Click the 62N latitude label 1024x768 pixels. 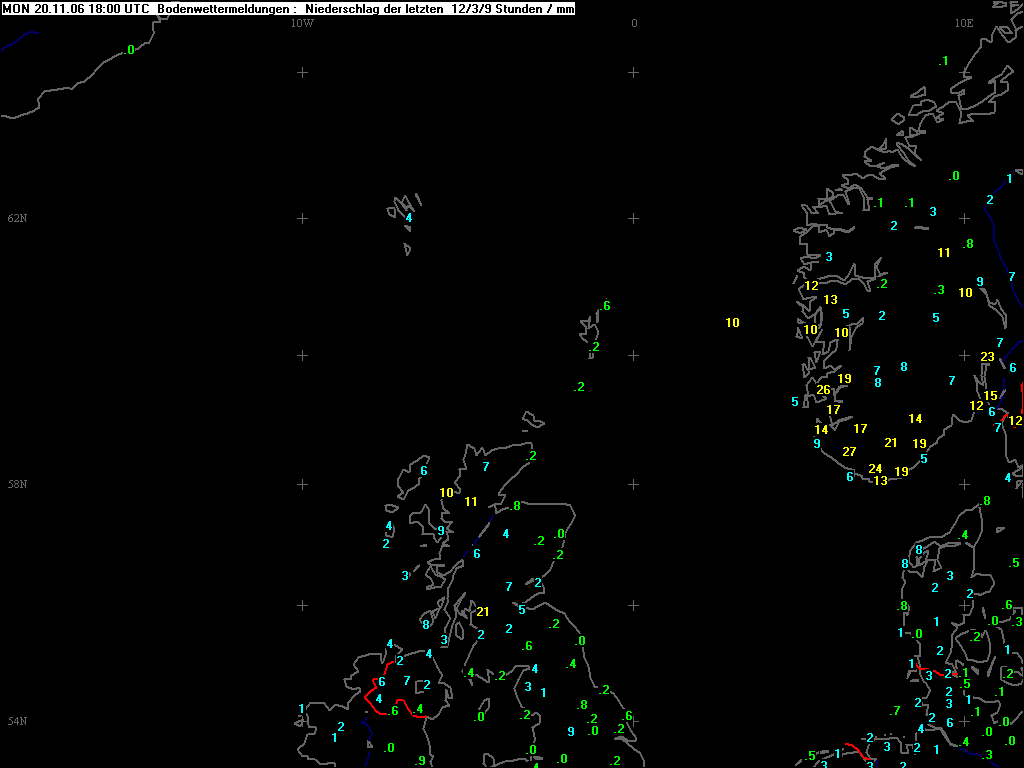17,218
